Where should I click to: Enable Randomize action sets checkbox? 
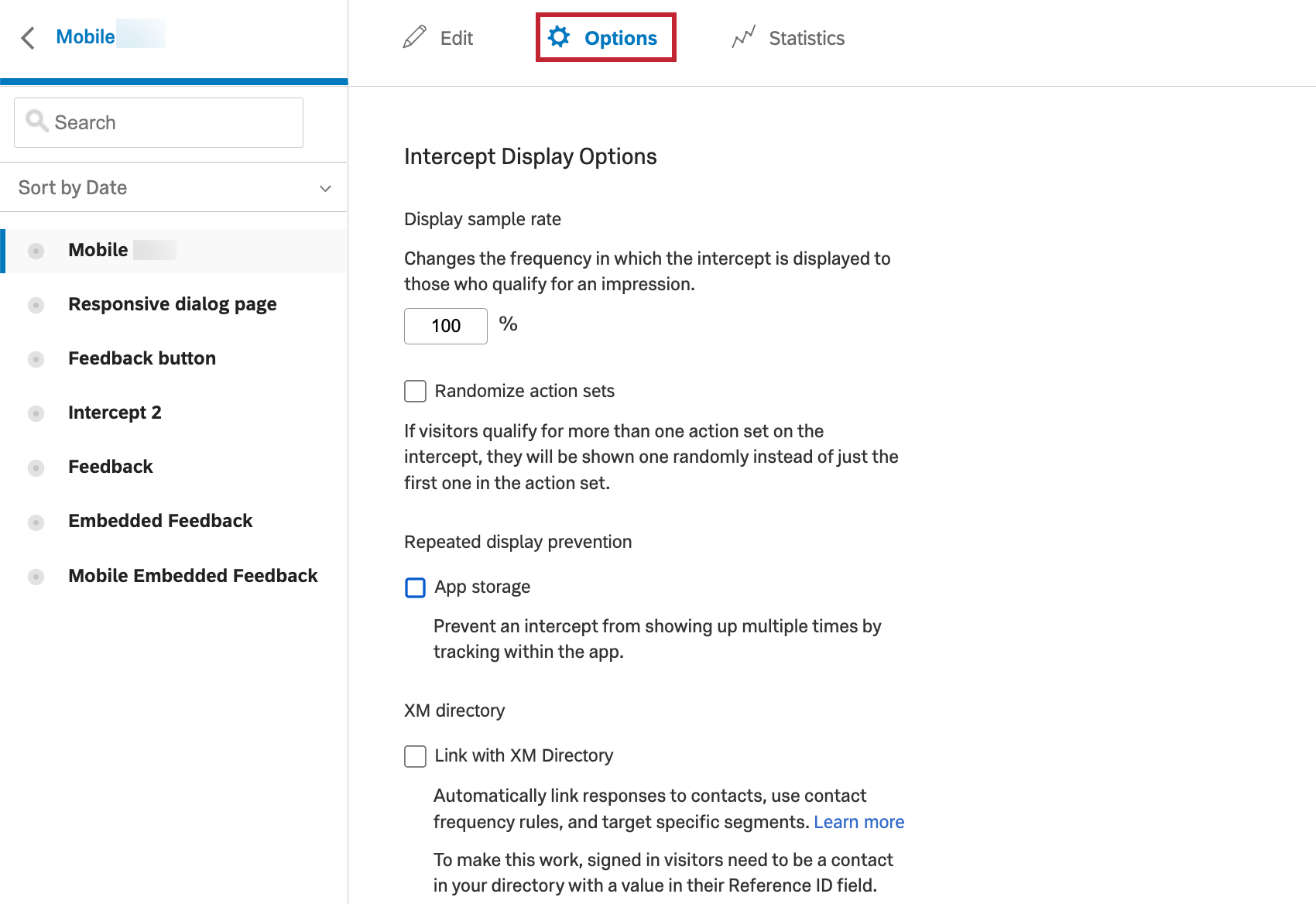point(416,391)
